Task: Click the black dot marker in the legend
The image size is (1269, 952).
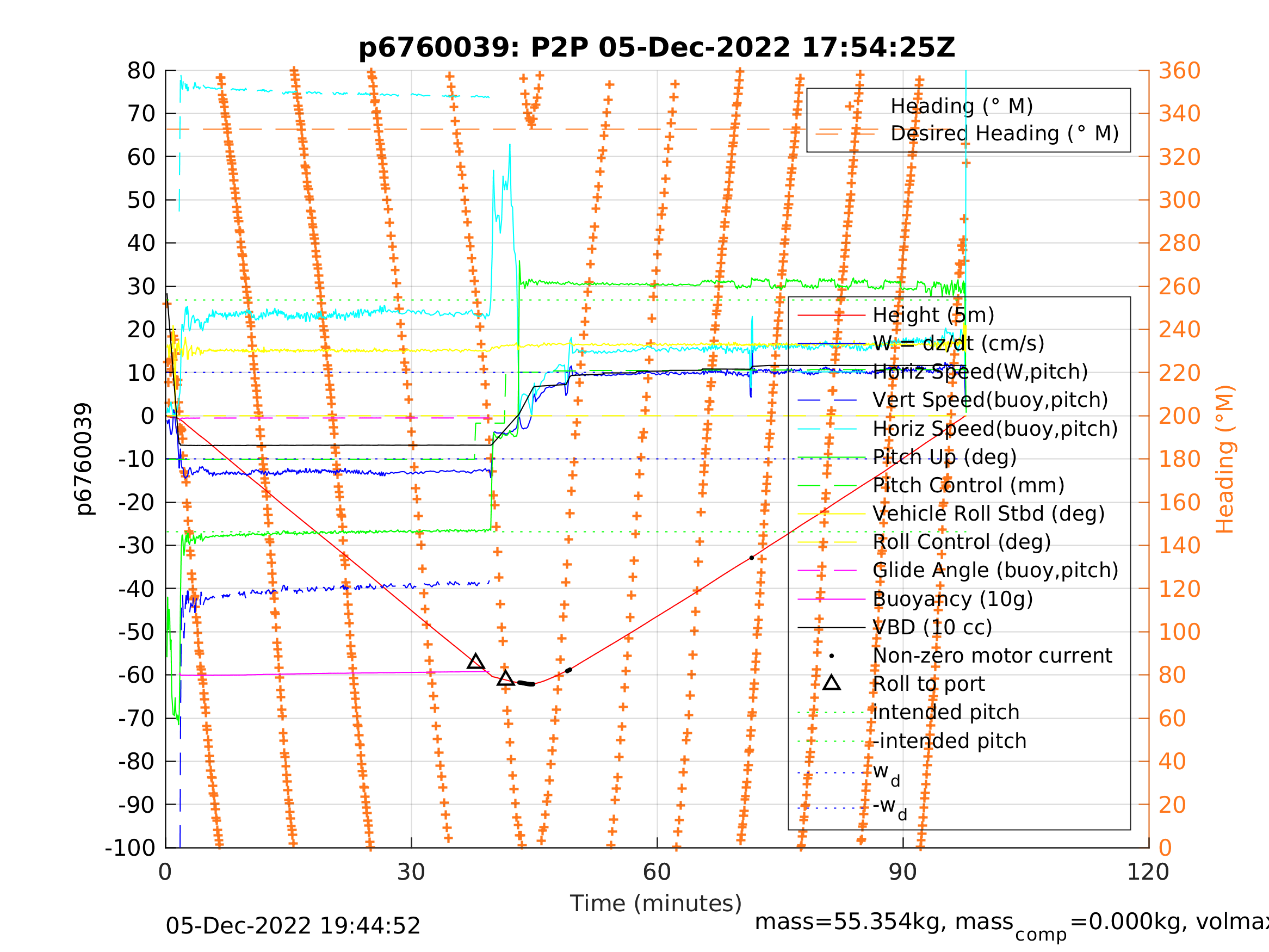Action: [831, 656]
